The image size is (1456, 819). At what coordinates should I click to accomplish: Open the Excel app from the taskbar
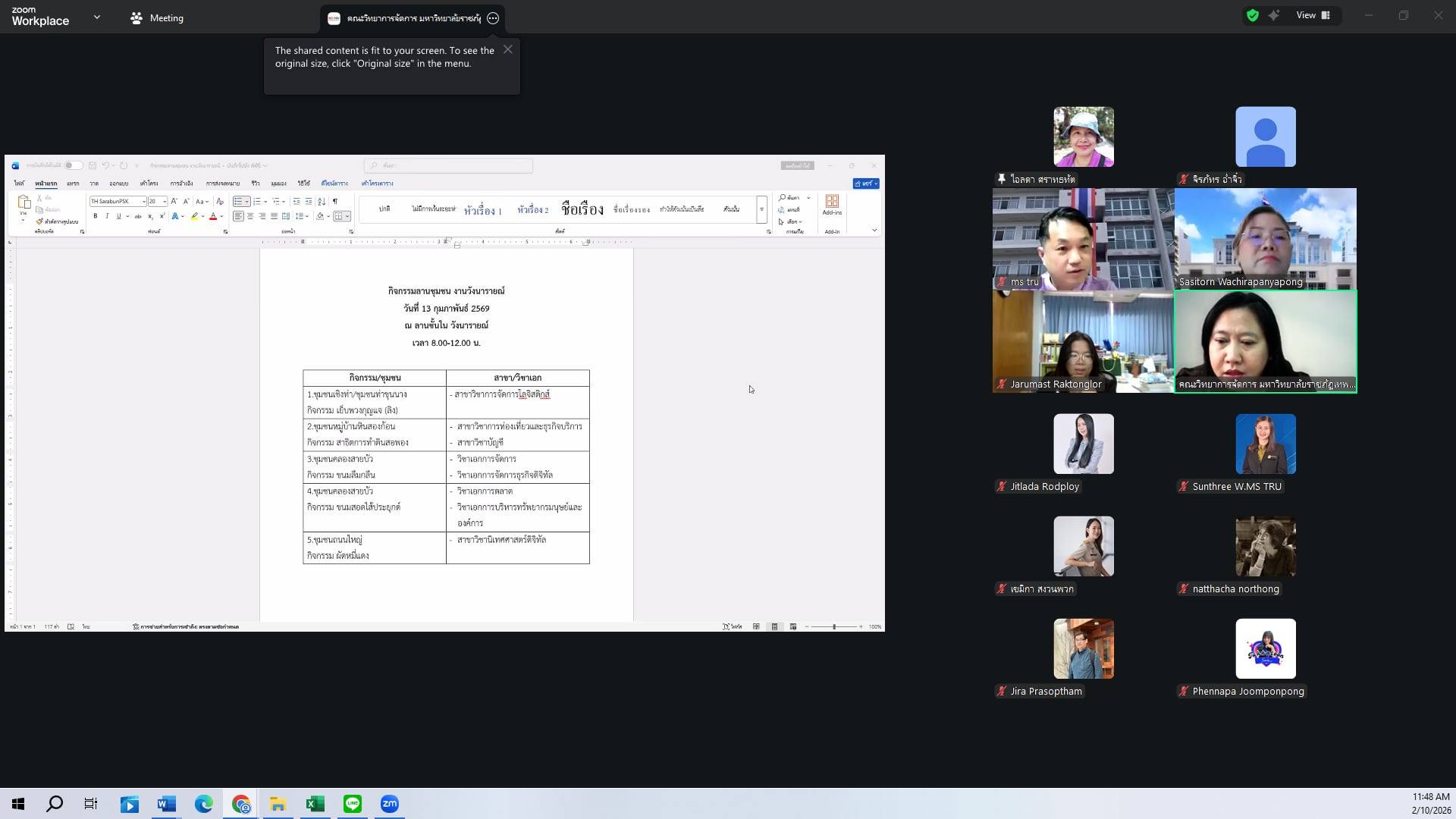[315, 804]
